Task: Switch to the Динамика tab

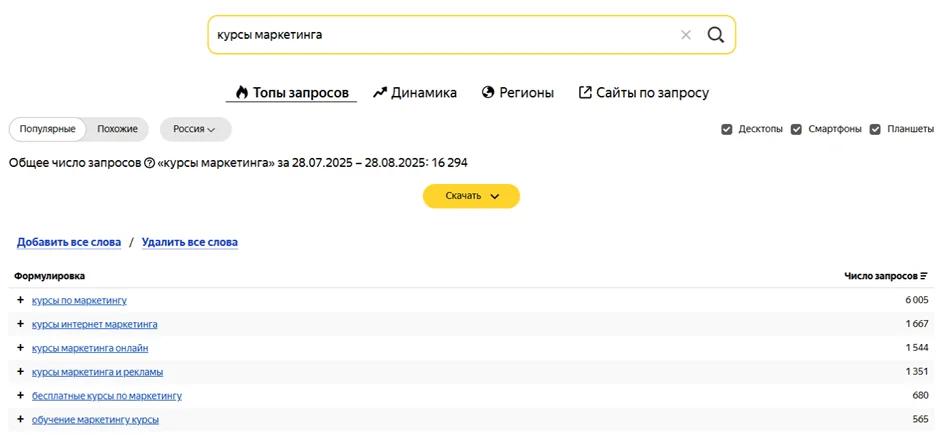Action: click(415, 93)
